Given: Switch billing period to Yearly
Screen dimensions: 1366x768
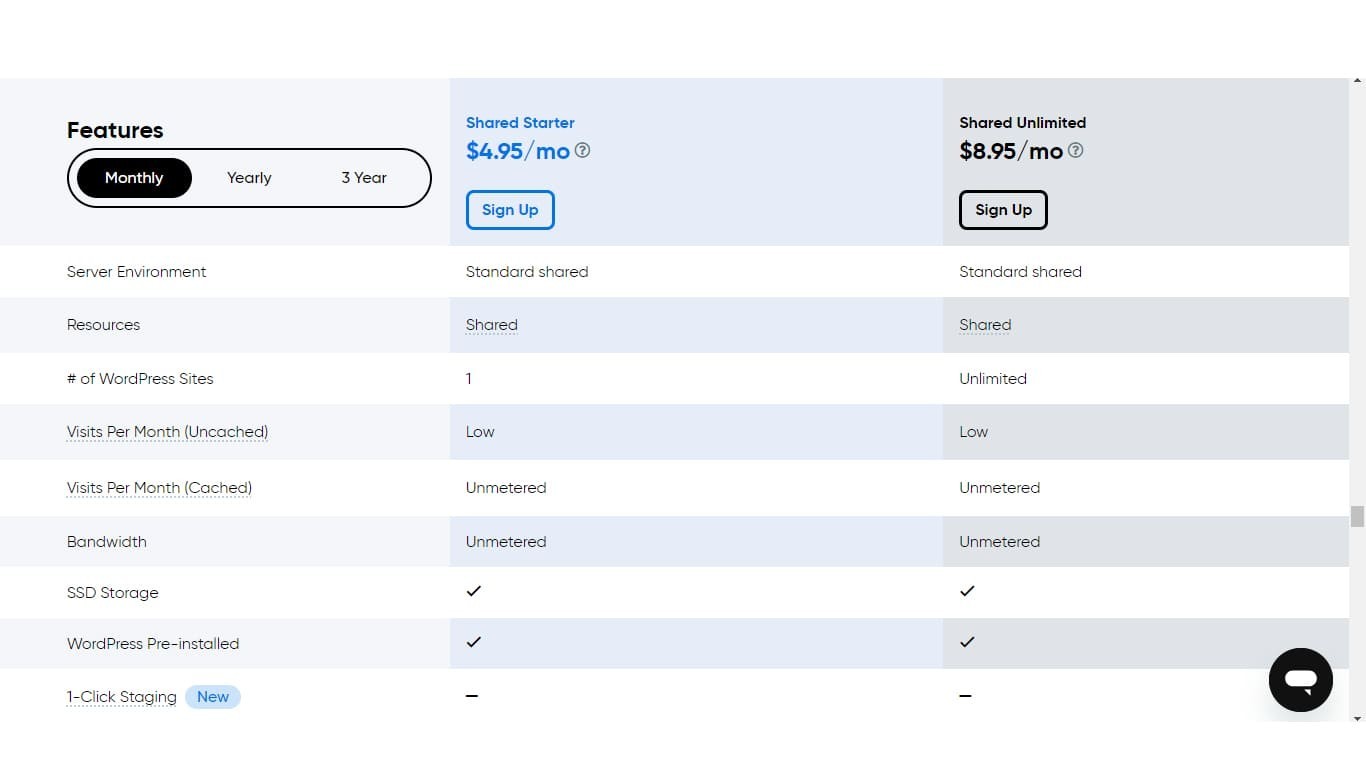Looking at the screenshot, I should 249,178.
